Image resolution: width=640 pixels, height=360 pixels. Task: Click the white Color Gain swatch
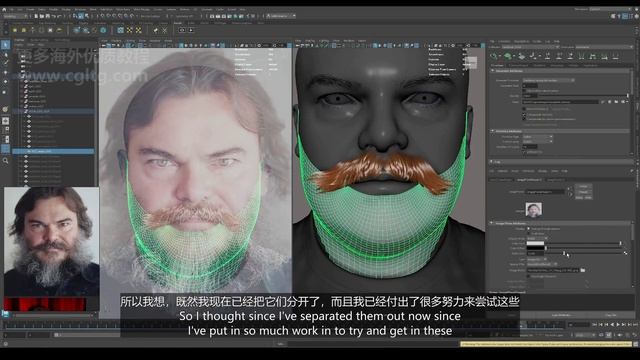(535, 243)
